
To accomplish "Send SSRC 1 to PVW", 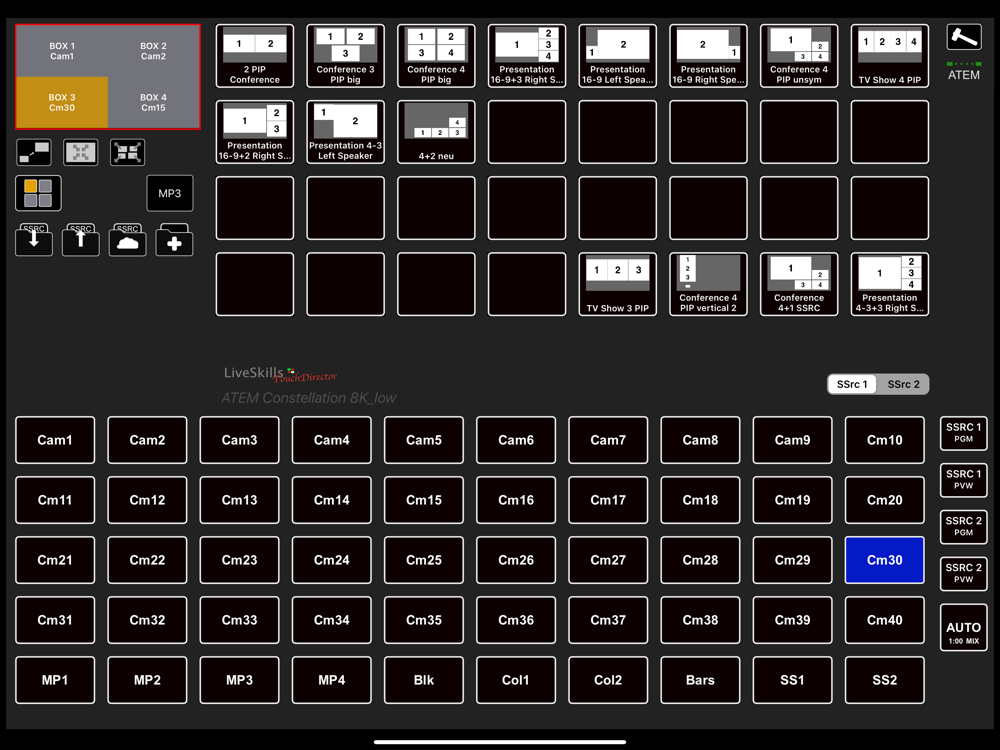I will click(963, 480).
